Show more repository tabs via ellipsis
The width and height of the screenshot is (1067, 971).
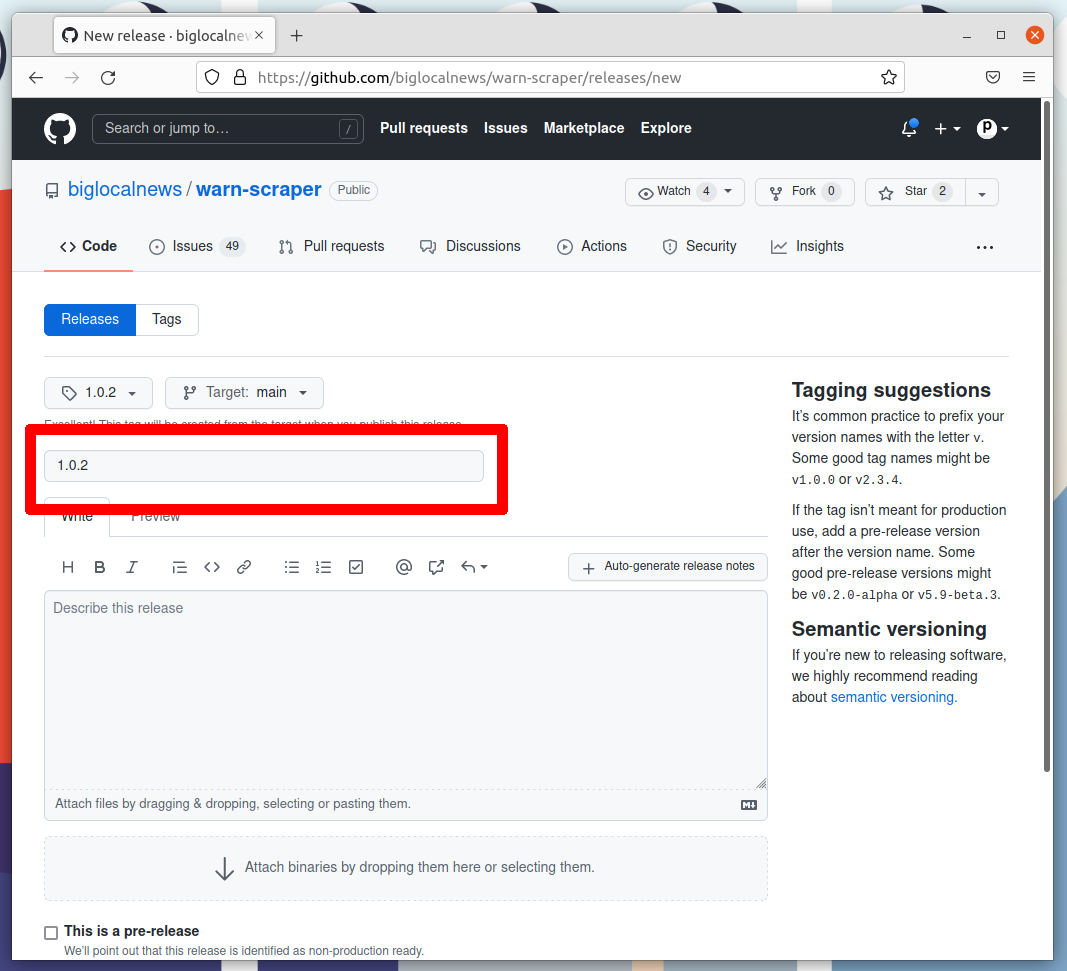coord(985,247)
